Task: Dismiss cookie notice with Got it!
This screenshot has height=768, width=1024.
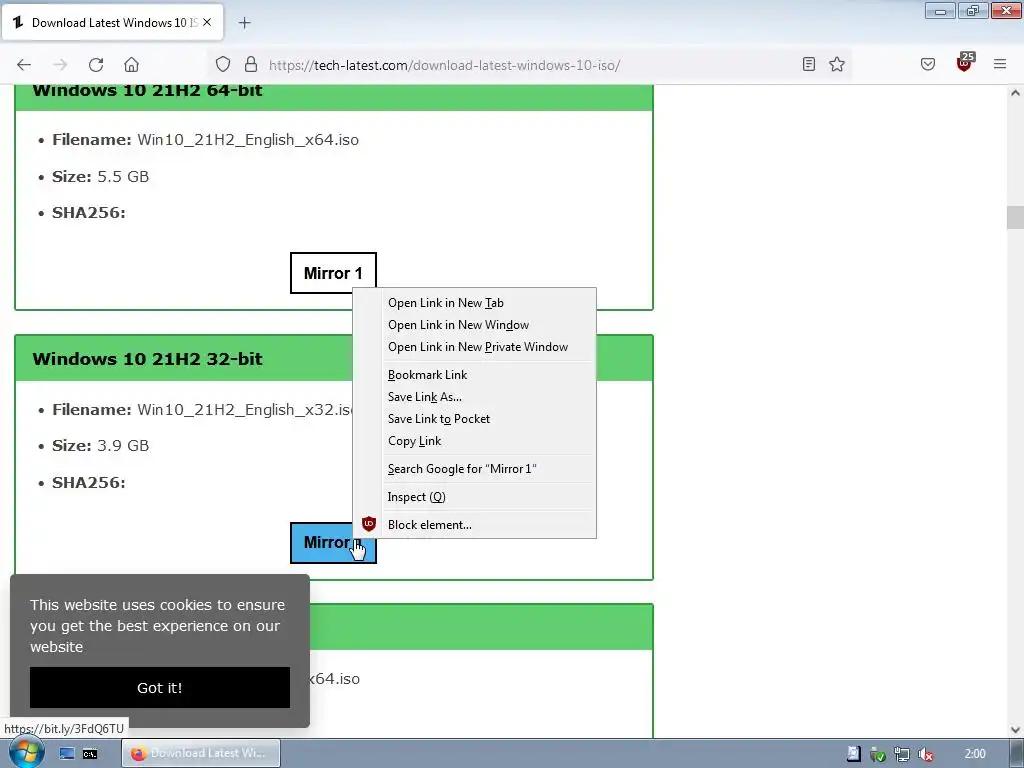Action: pyautogui.click(x=160, y=688)
